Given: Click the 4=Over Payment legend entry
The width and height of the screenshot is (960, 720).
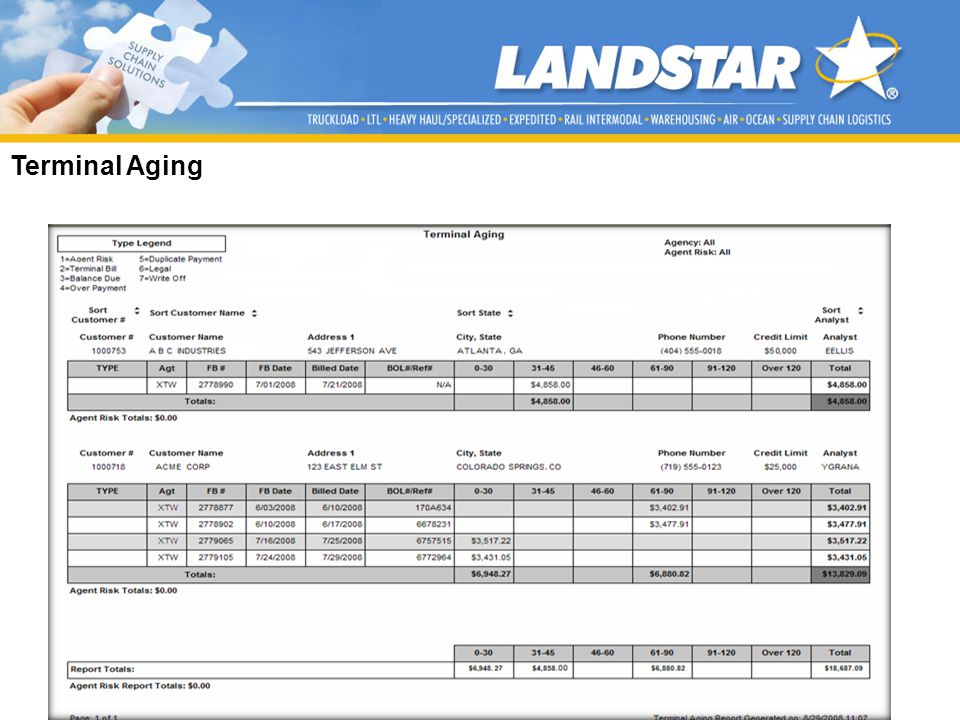Looking at the screenshot, I should click(x=93, y=288).
